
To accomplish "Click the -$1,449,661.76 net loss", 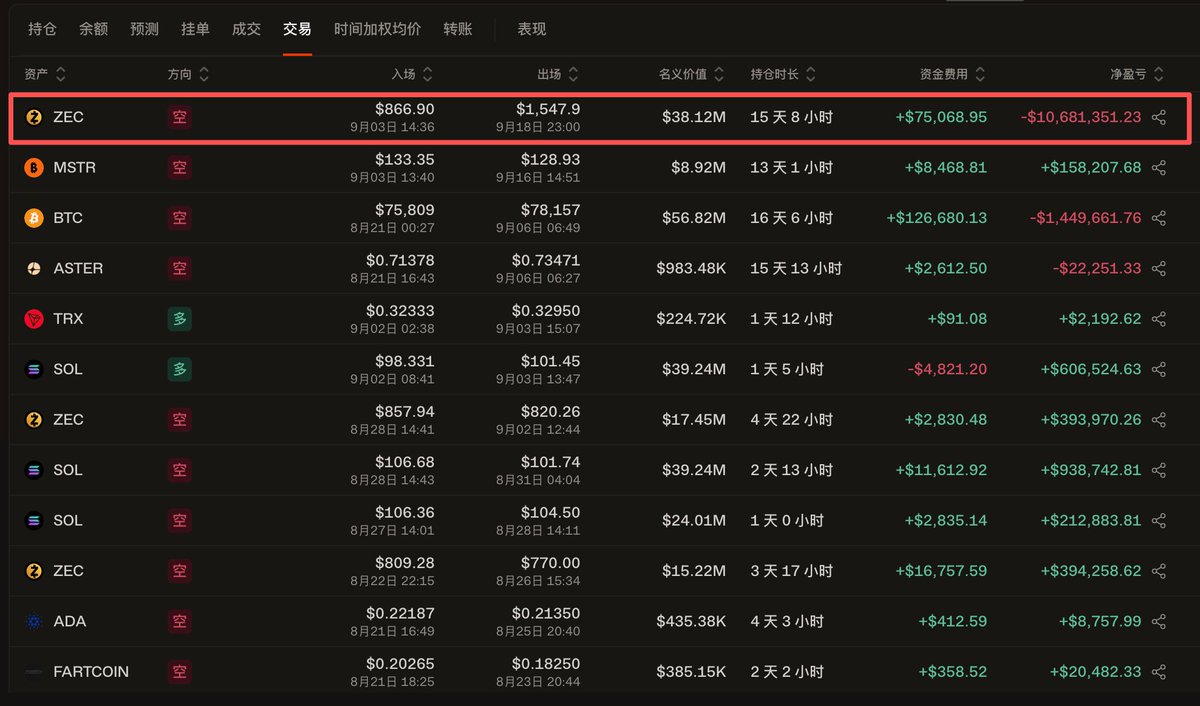I will (1086, 218).
